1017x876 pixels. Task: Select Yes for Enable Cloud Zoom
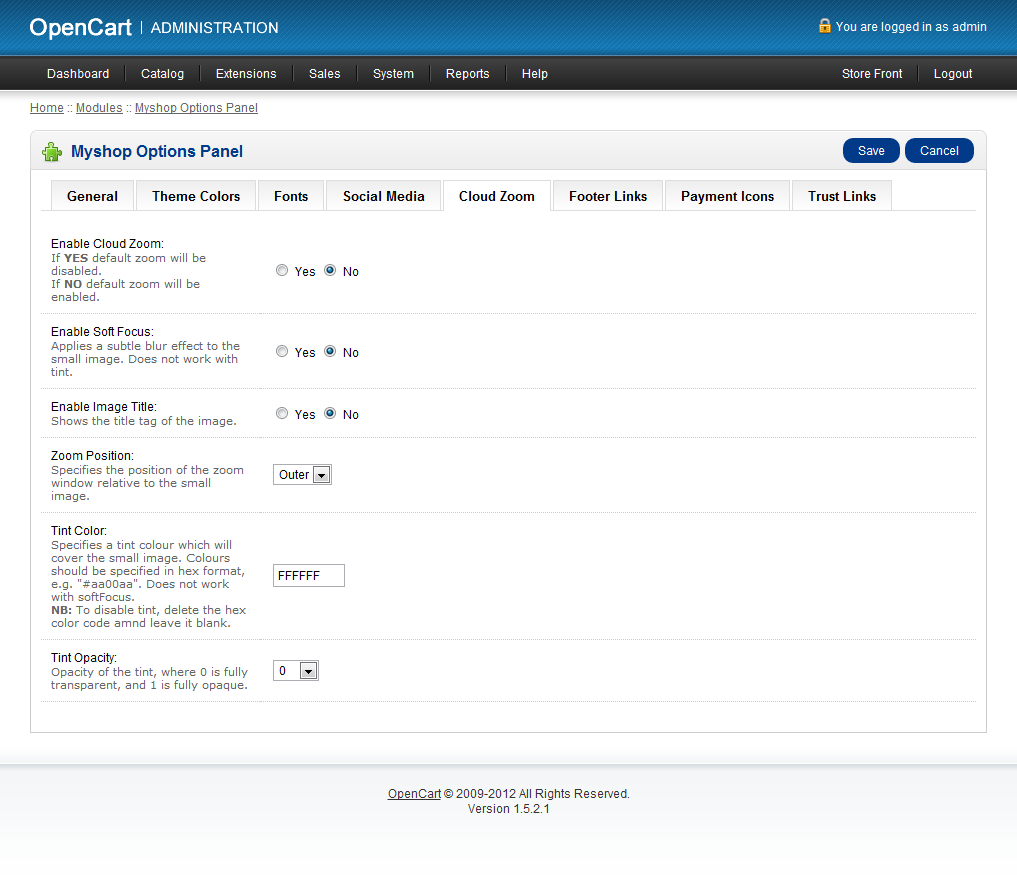pyautogui.click(x=281, y=270)
